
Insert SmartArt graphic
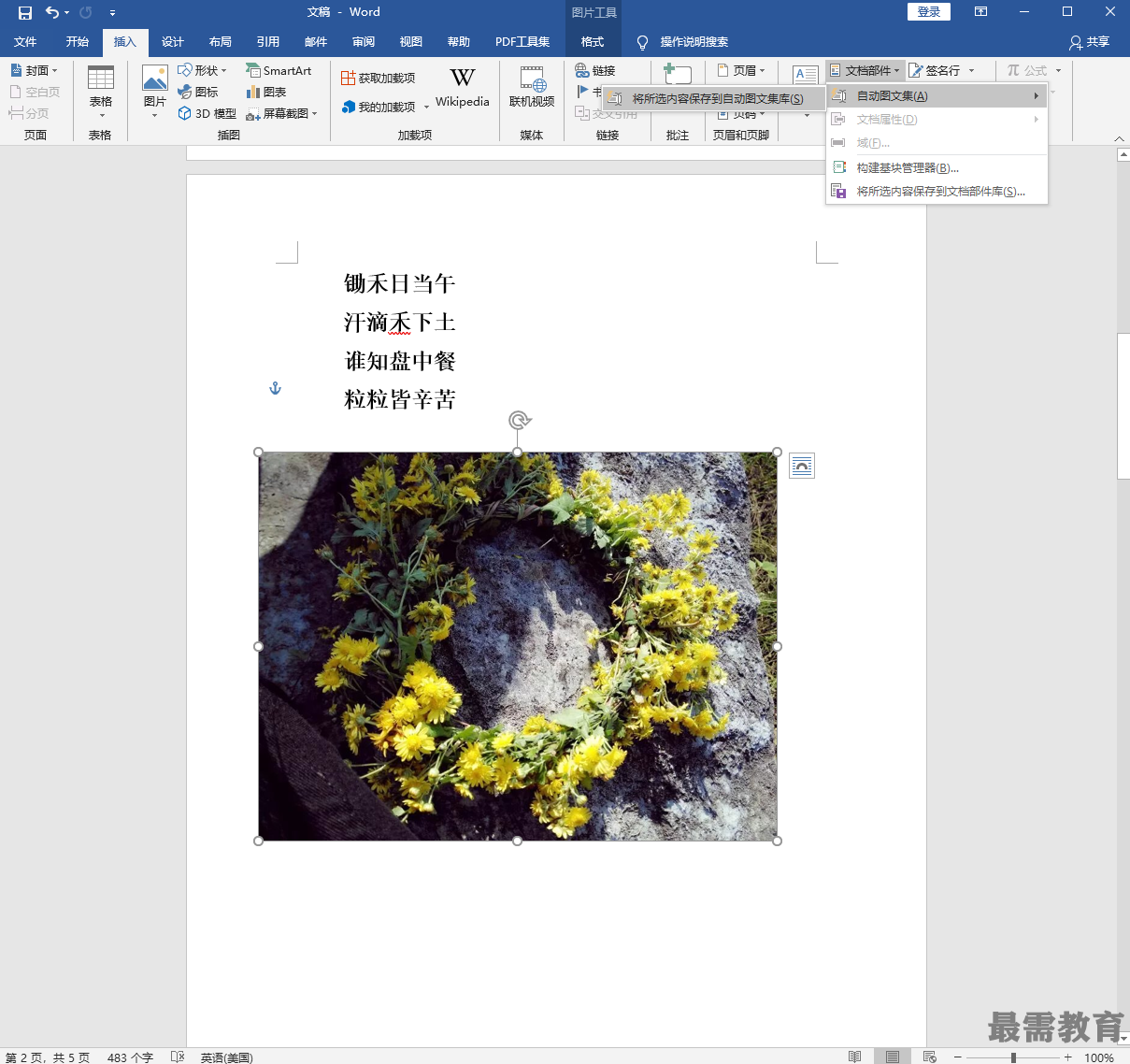[279, 70]
